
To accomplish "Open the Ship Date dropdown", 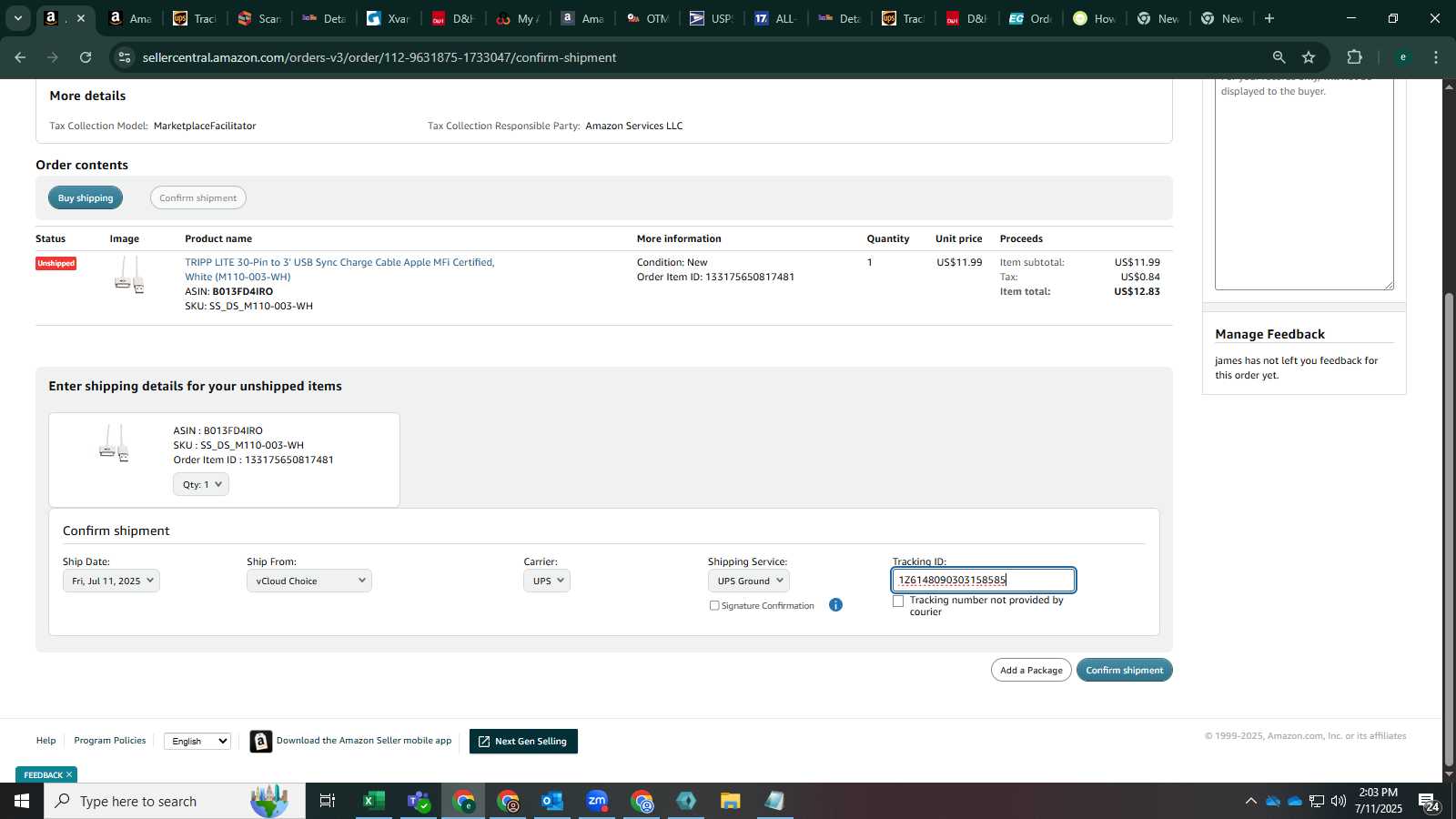I will 111,581.
